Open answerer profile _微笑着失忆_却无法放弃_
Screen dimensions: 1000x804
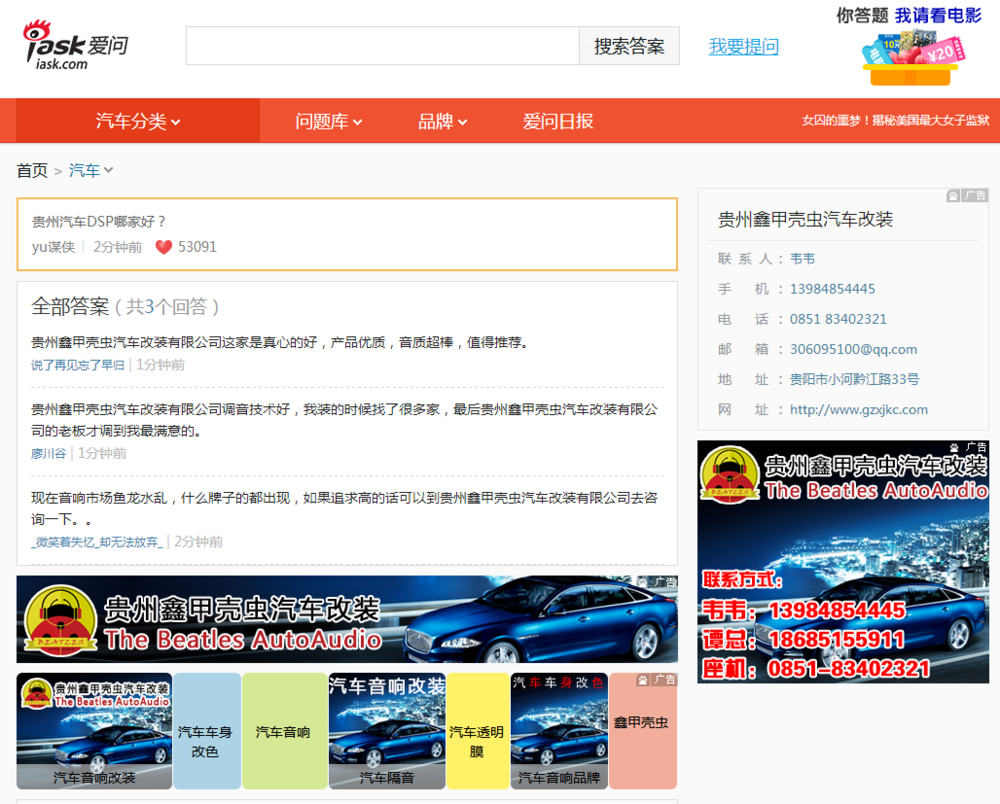[97, 542]
